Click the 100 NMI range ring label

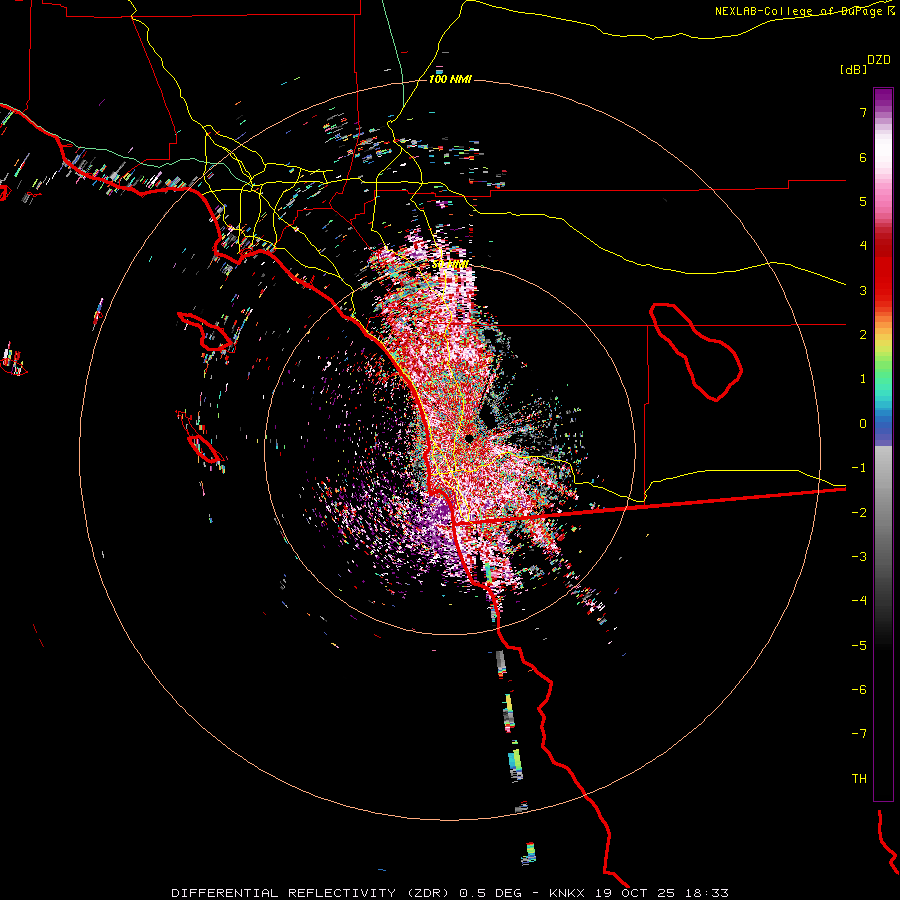click(450, 79)
